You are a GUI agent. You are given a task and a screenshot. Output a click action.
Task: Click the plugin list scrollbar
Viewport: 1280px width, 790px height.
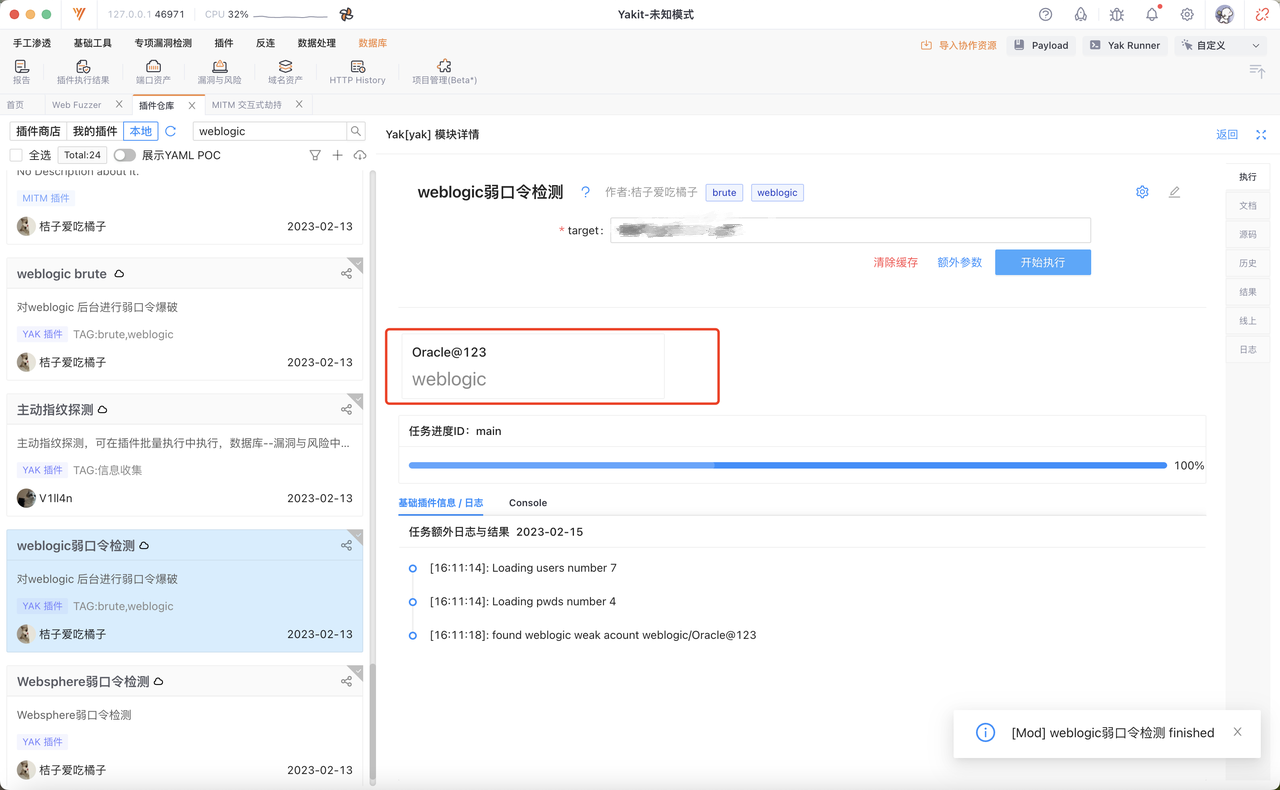(373, 725)
